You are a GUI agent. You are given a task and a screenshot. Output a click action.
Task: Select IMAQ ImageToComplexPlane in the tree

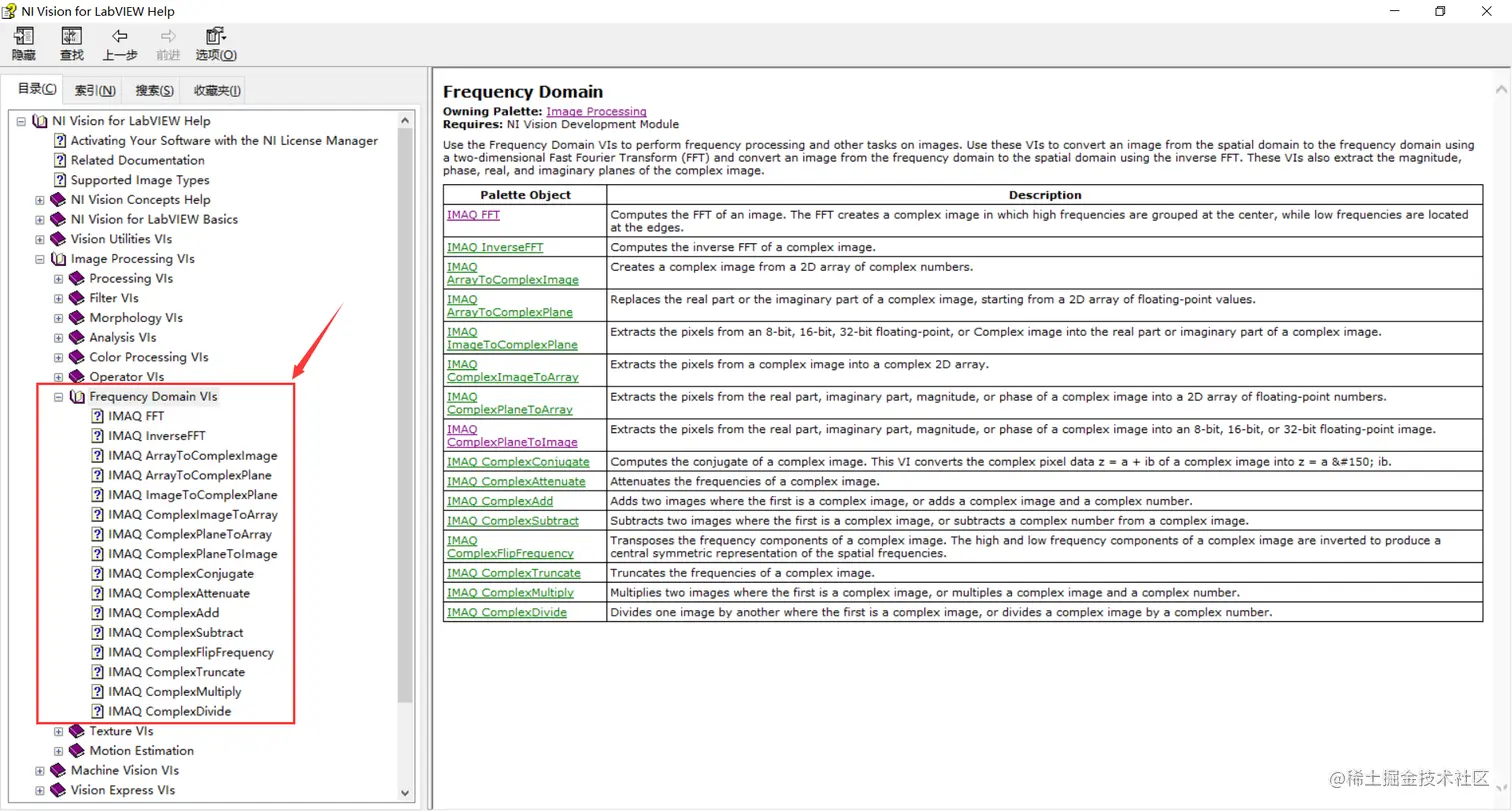coord(193,495)
